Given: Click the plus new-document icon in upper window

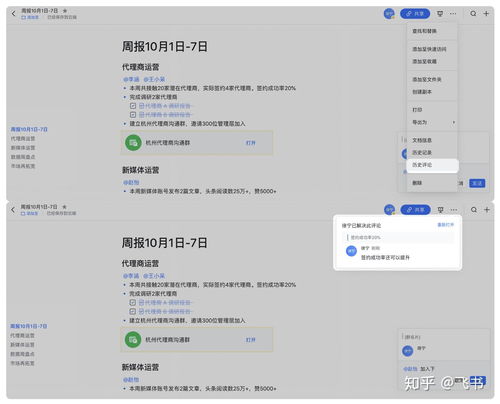Looking at the screenshot, I should (x=486, y=14).
